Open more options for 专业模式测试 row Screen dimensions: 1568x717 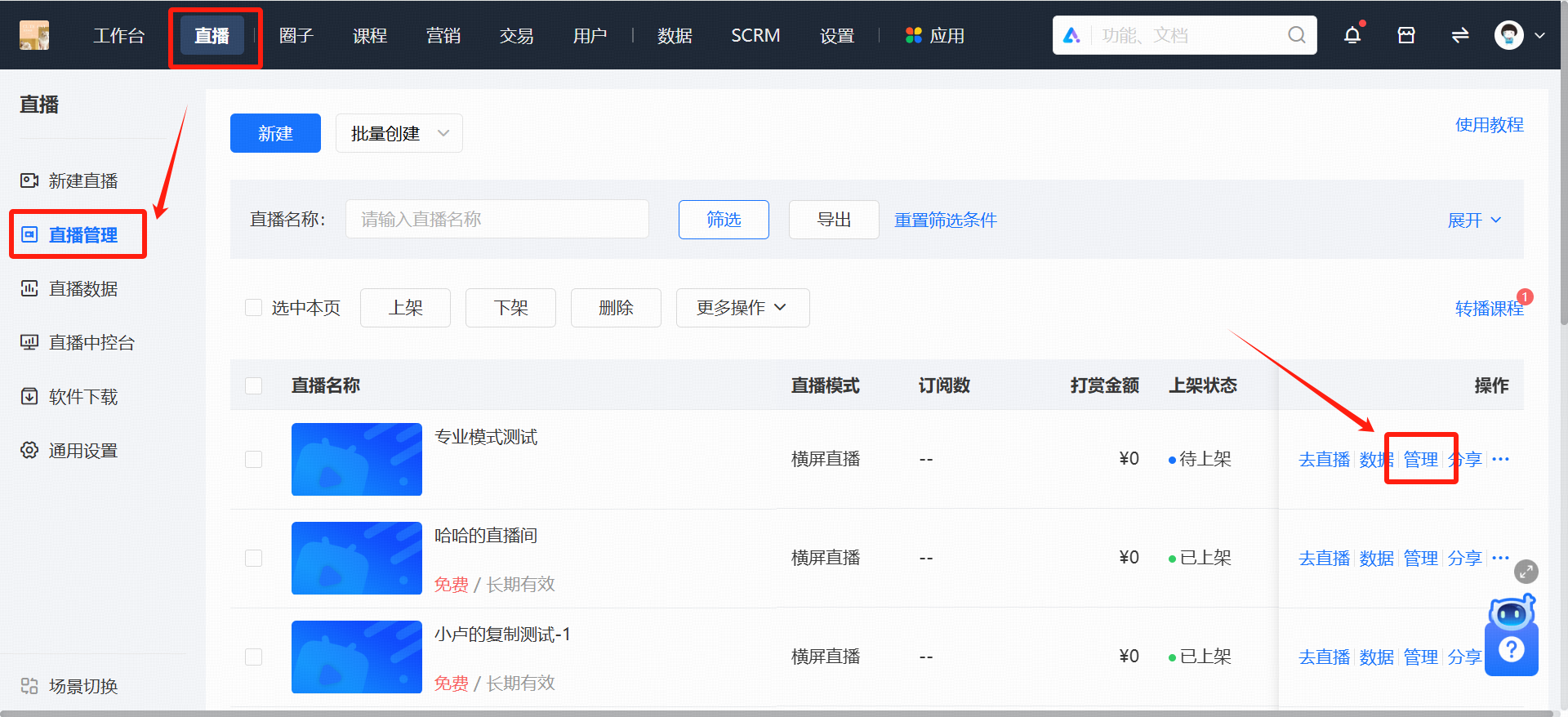(x=1500, y=459)
